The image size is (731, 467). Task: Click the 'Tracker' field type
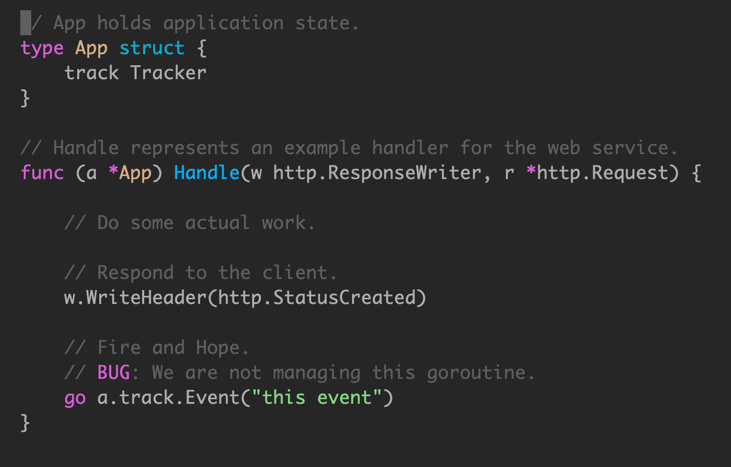(168, 73)
